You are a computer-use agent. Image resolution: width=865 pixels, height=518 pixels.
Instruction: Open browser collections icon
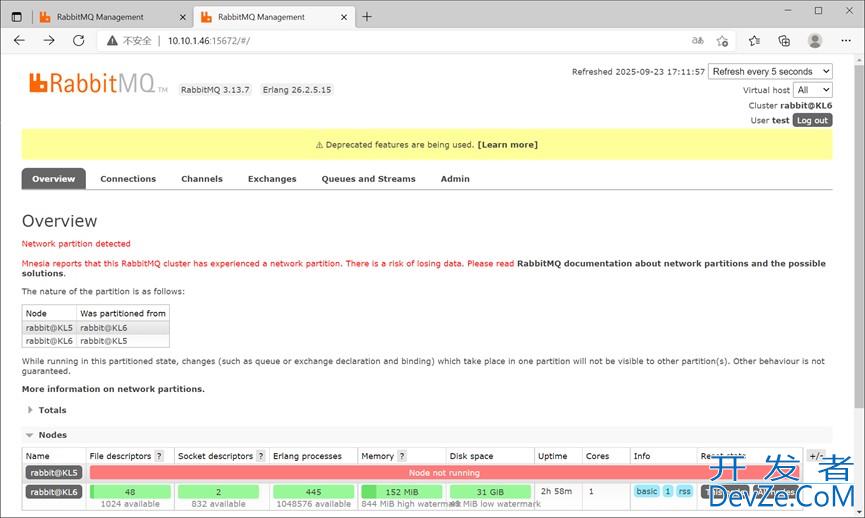(x=784, y=41)
